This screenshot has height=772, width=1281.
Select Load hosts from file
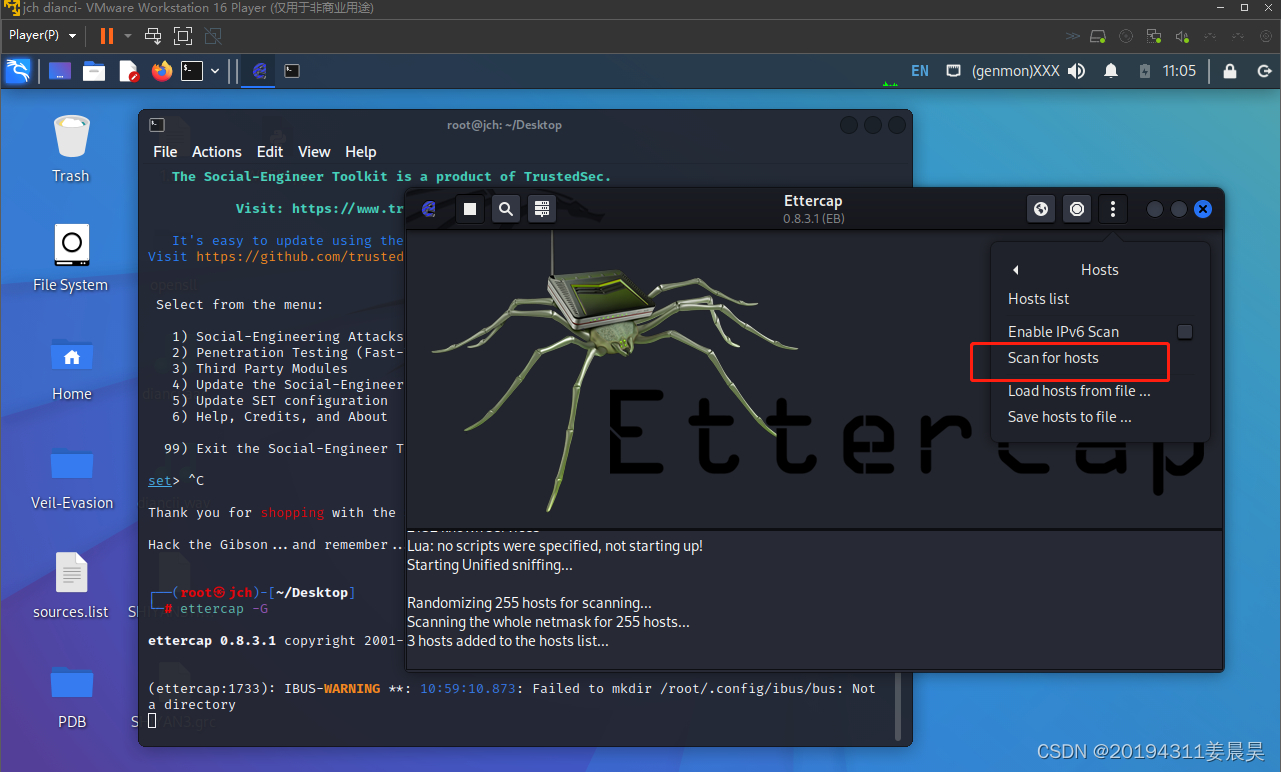pyautogui.click(x=1079, y=391)
